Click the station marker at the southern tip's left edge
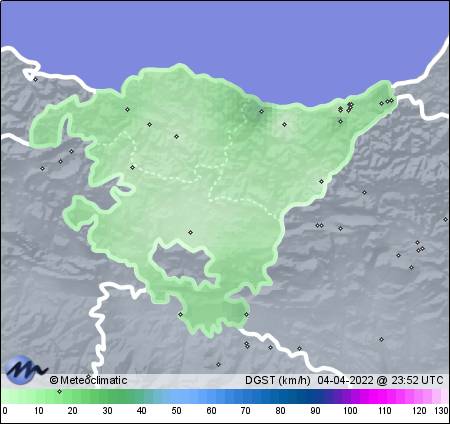 [180, 314]
